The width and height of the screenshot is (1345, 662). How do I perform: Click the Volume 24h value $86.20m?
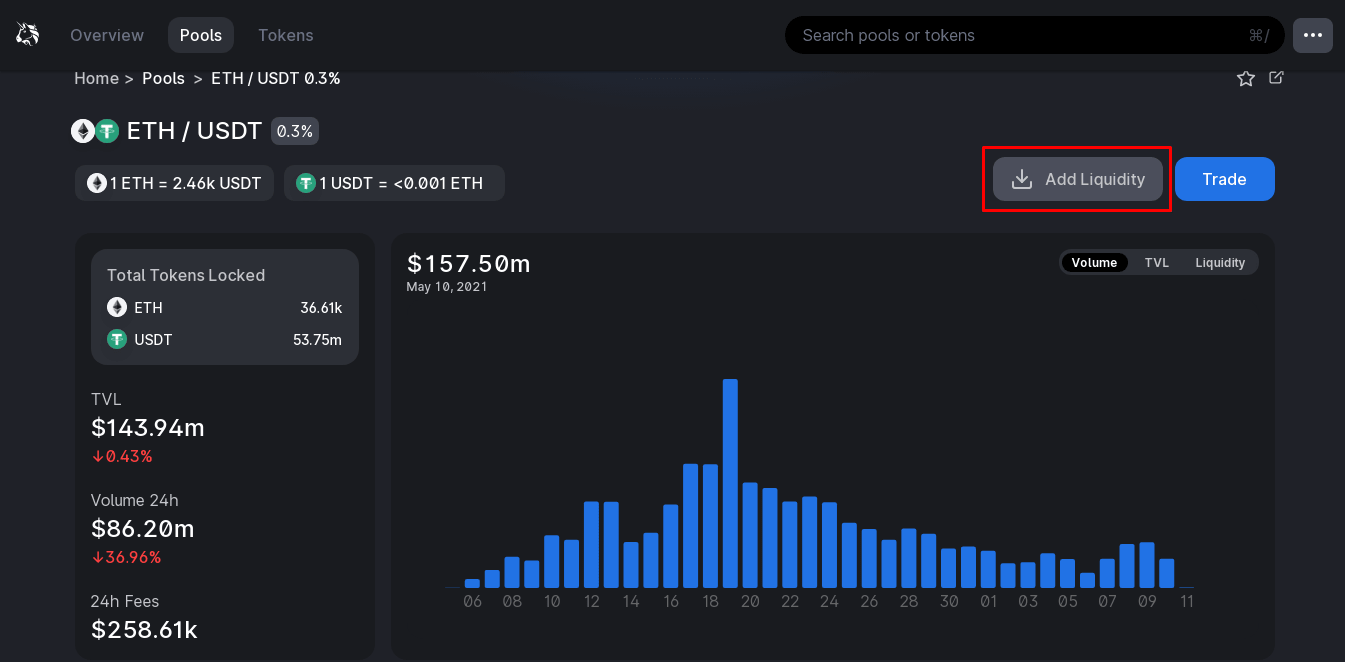[x=143, y=529]
